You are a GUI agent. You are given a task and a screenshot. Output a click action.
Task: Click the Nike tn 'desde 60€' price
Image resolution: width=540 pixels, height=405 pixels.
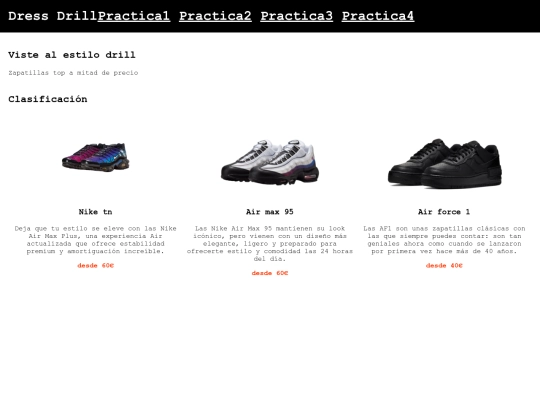(95, 266)
